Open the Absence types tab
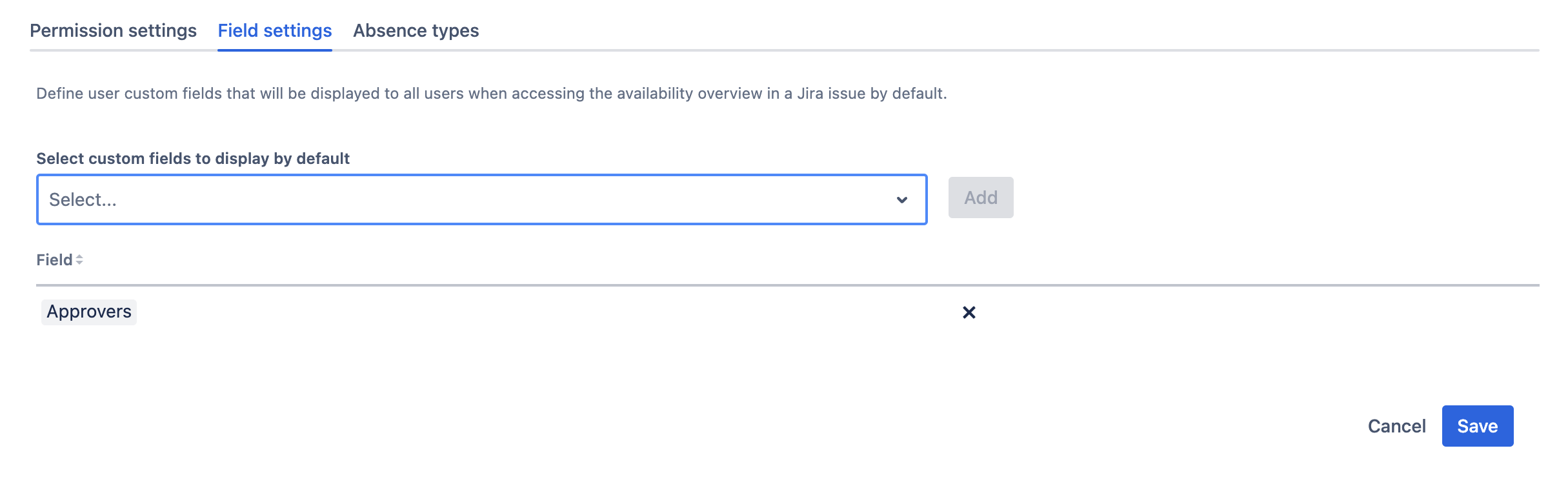The image size is (1568, 497). pos(416,30)
